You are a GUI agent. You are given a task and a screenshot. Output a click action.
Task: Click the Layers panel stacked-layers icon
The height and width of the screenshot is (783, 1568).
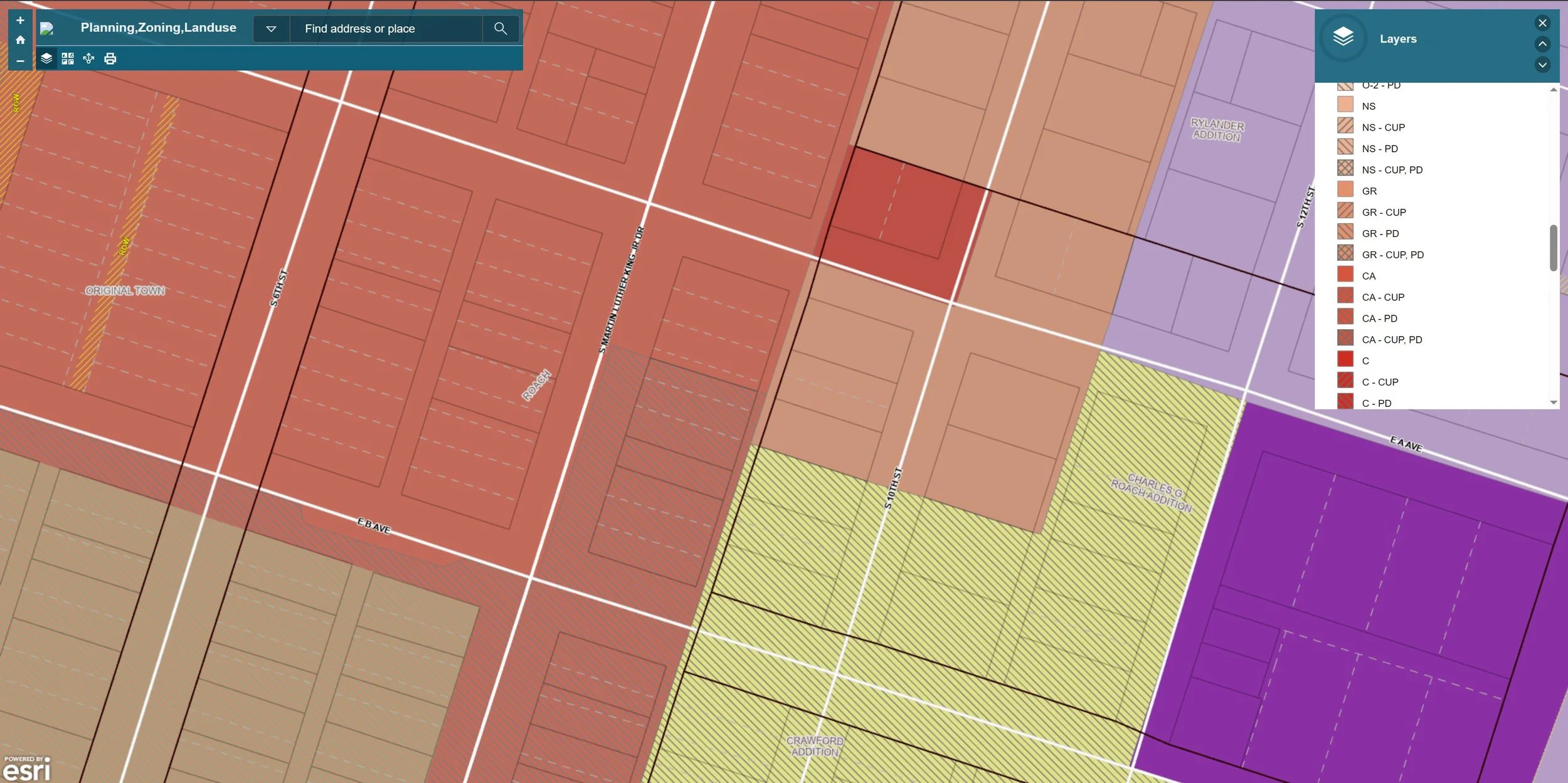[1343, 36]
